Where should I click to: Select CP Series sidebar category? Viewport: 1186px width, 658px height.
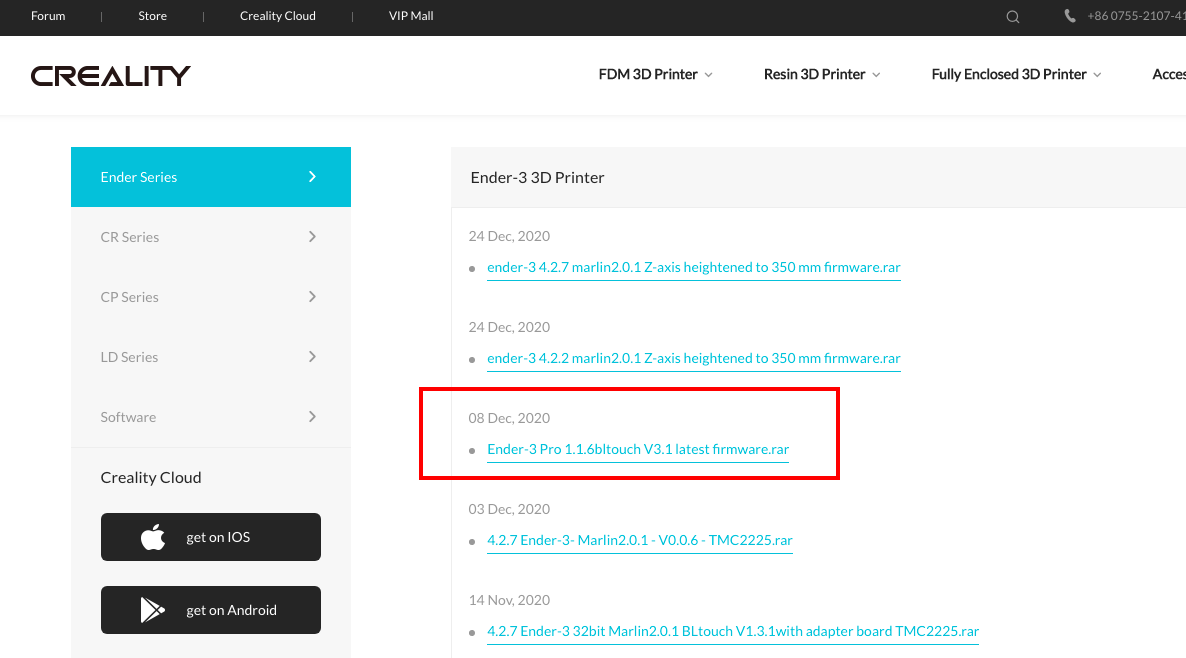(211, 296)
